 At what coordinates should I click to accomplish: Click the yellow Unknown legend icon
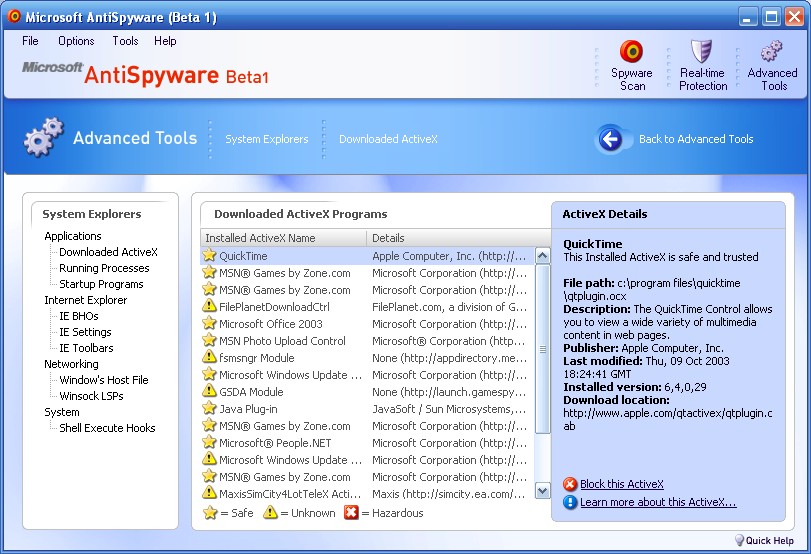point(270,513)
